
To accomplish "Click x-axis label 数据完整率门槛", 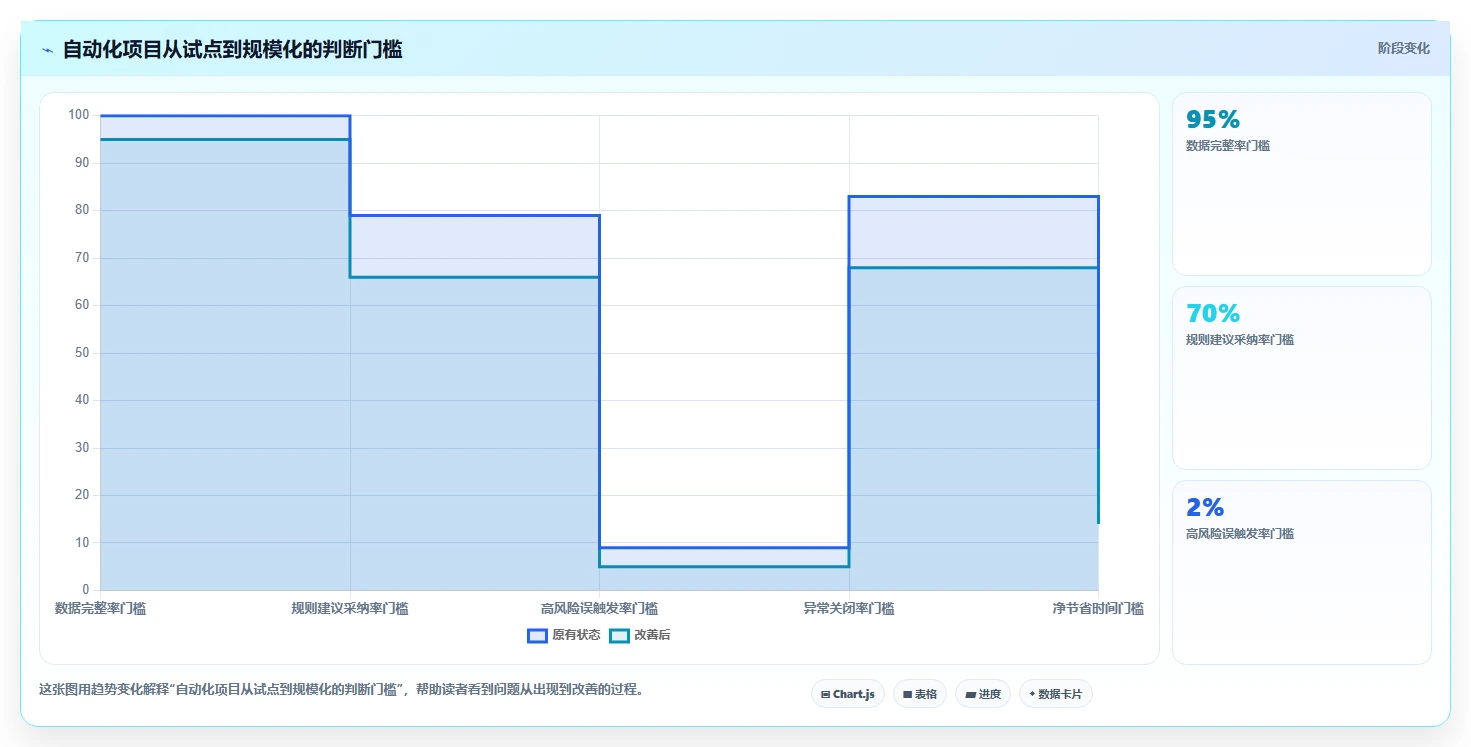I will click(x=100, y=608).
